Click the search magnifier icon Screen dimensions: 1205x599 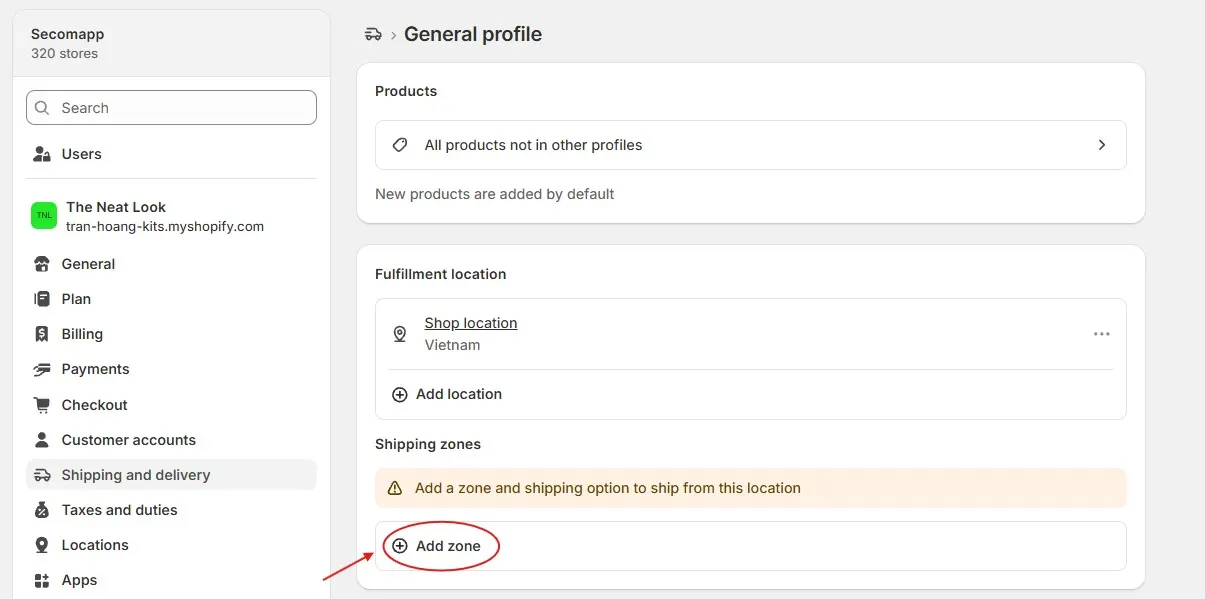42,108
